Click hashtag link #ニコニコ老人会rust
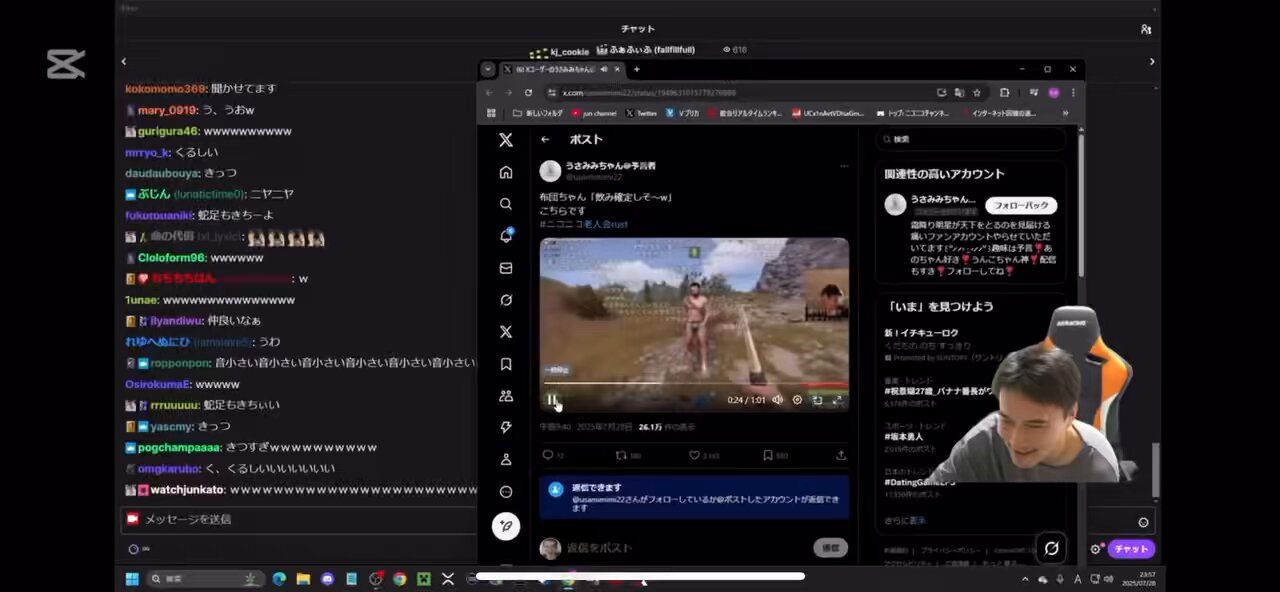 [583, 224]
